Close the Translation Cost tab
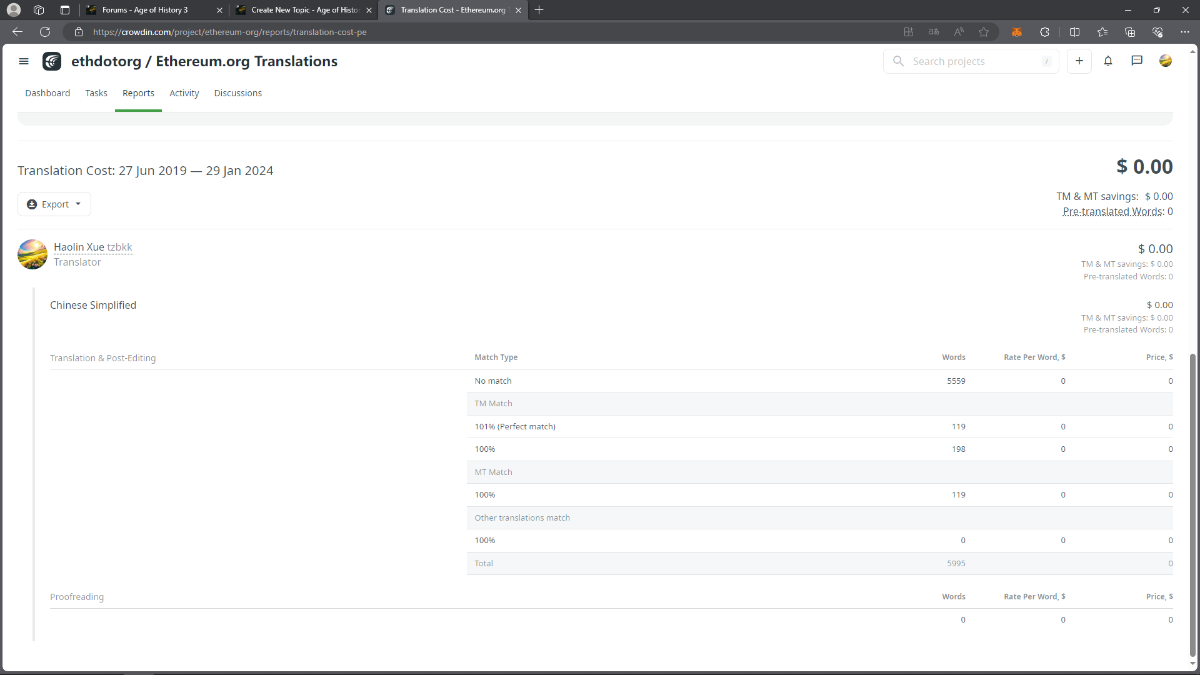The height and width of the screenshot is (675, 1200). pyautogui.click(x=517, y=9)
